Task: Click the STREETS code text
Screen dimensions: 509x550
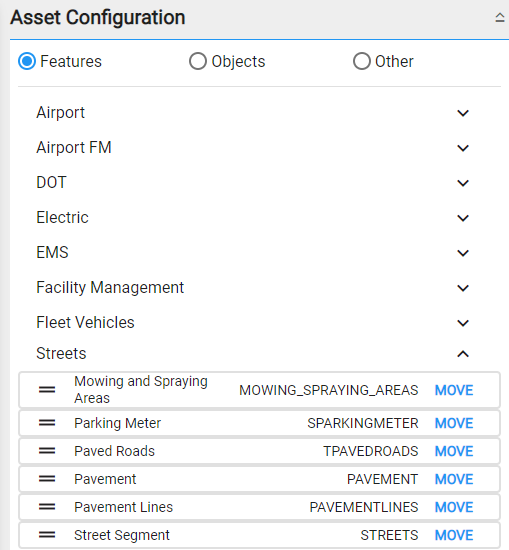Action: tap(389, 536)
